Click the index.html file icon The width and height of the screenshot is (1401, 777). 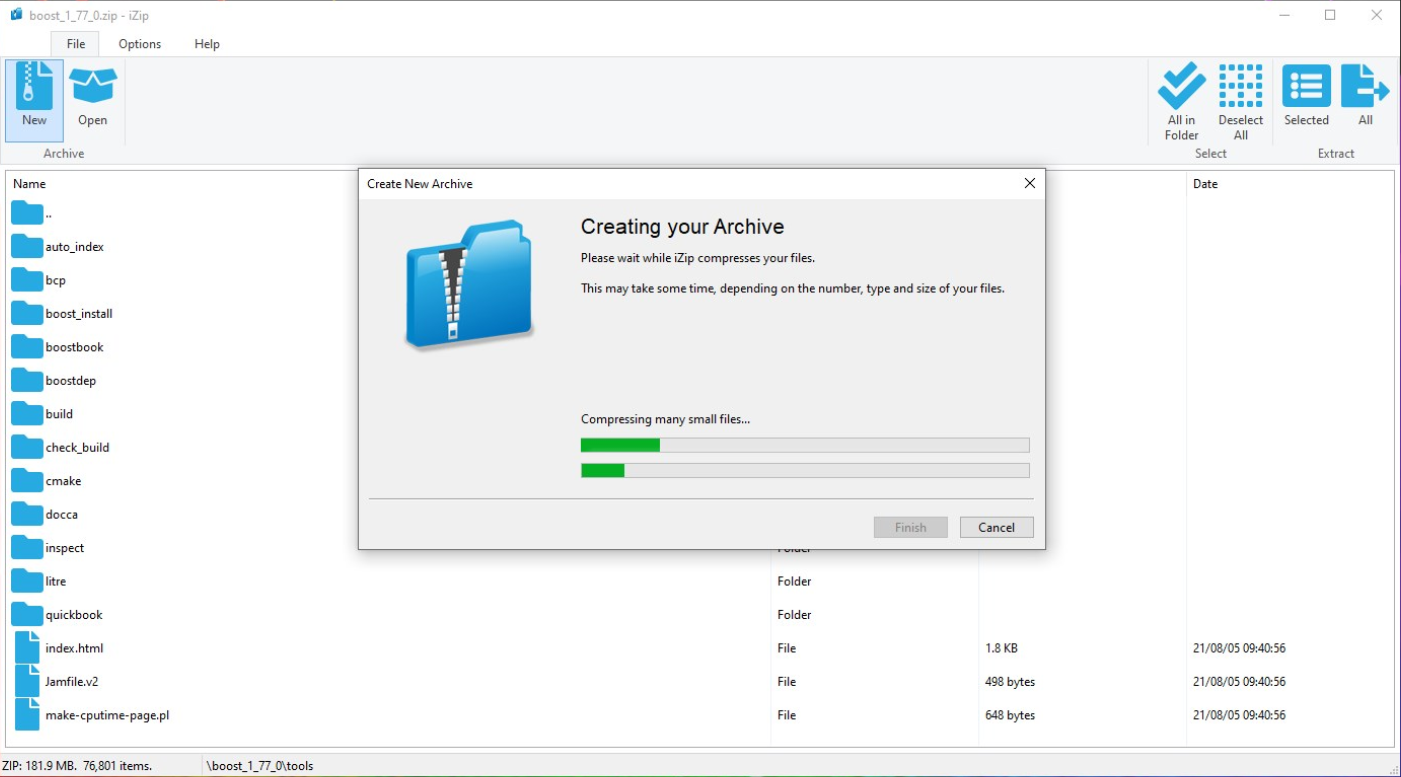click(x=27, y=648)
